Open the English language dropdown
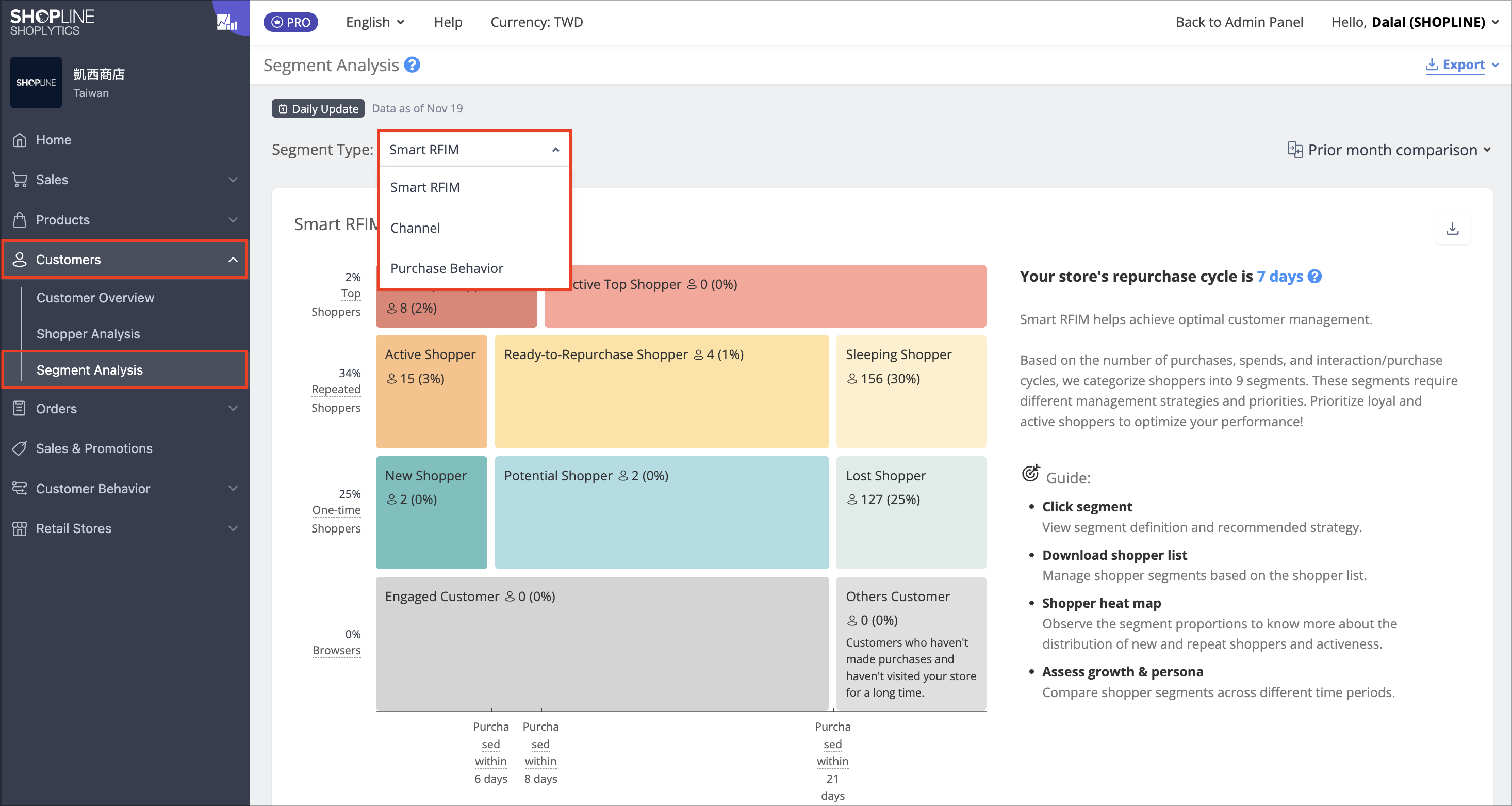This screenshot has height=806, width=1512. (x=375, y=22)
